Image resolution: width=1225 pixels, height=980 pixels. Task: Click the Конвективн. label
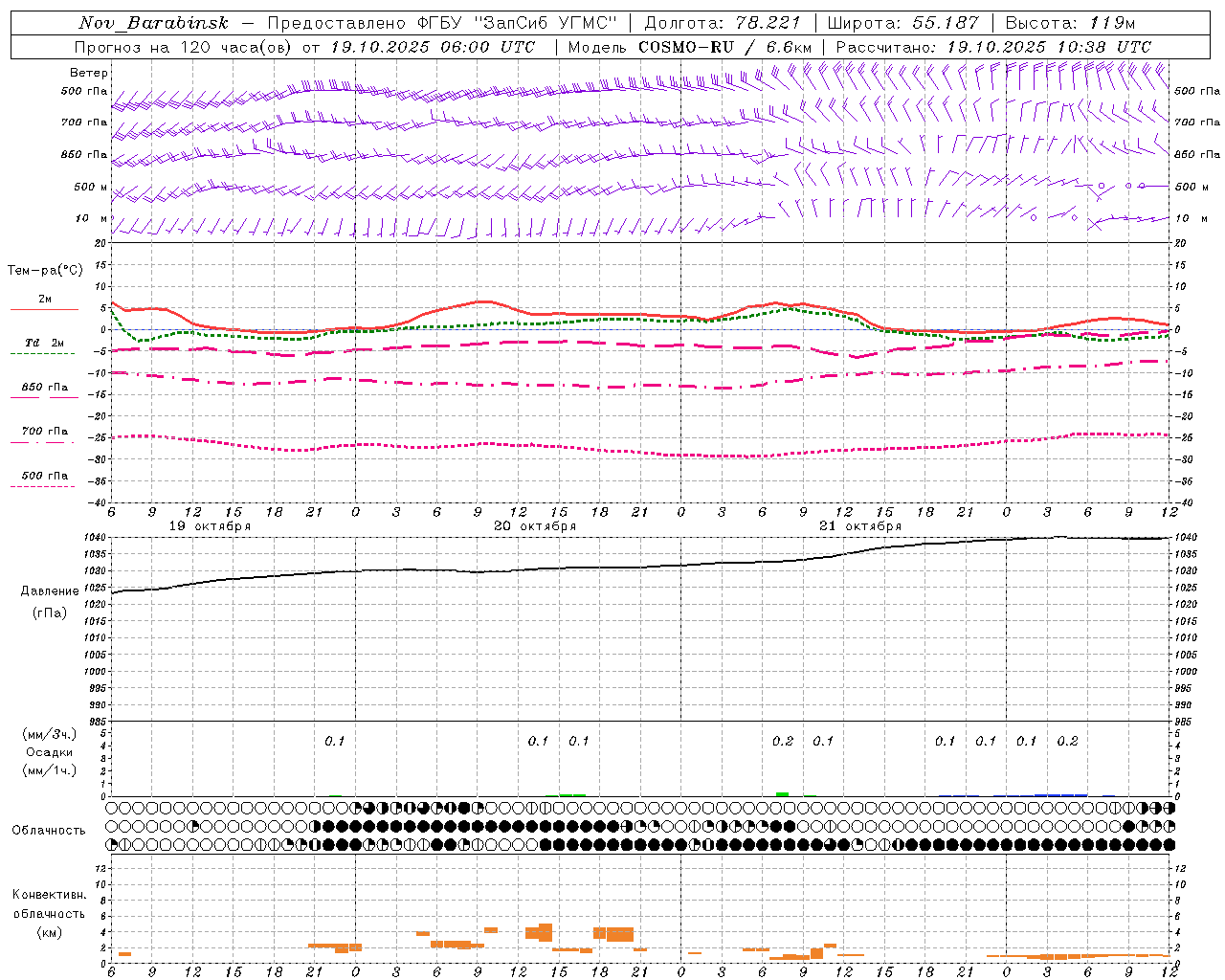tap(49, 895)
